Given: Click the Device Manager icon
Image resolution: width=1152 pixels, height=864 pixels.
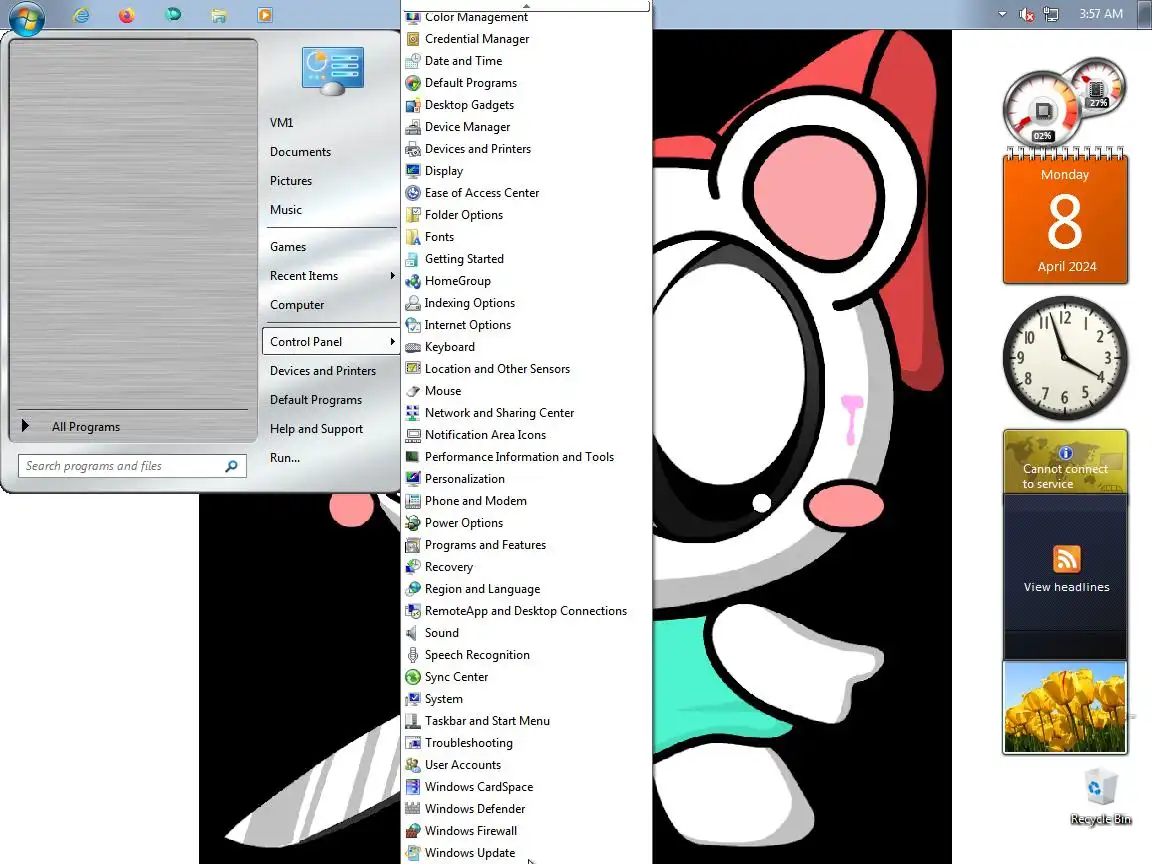Looking at the screenshot, I should [x=413, y=127].
